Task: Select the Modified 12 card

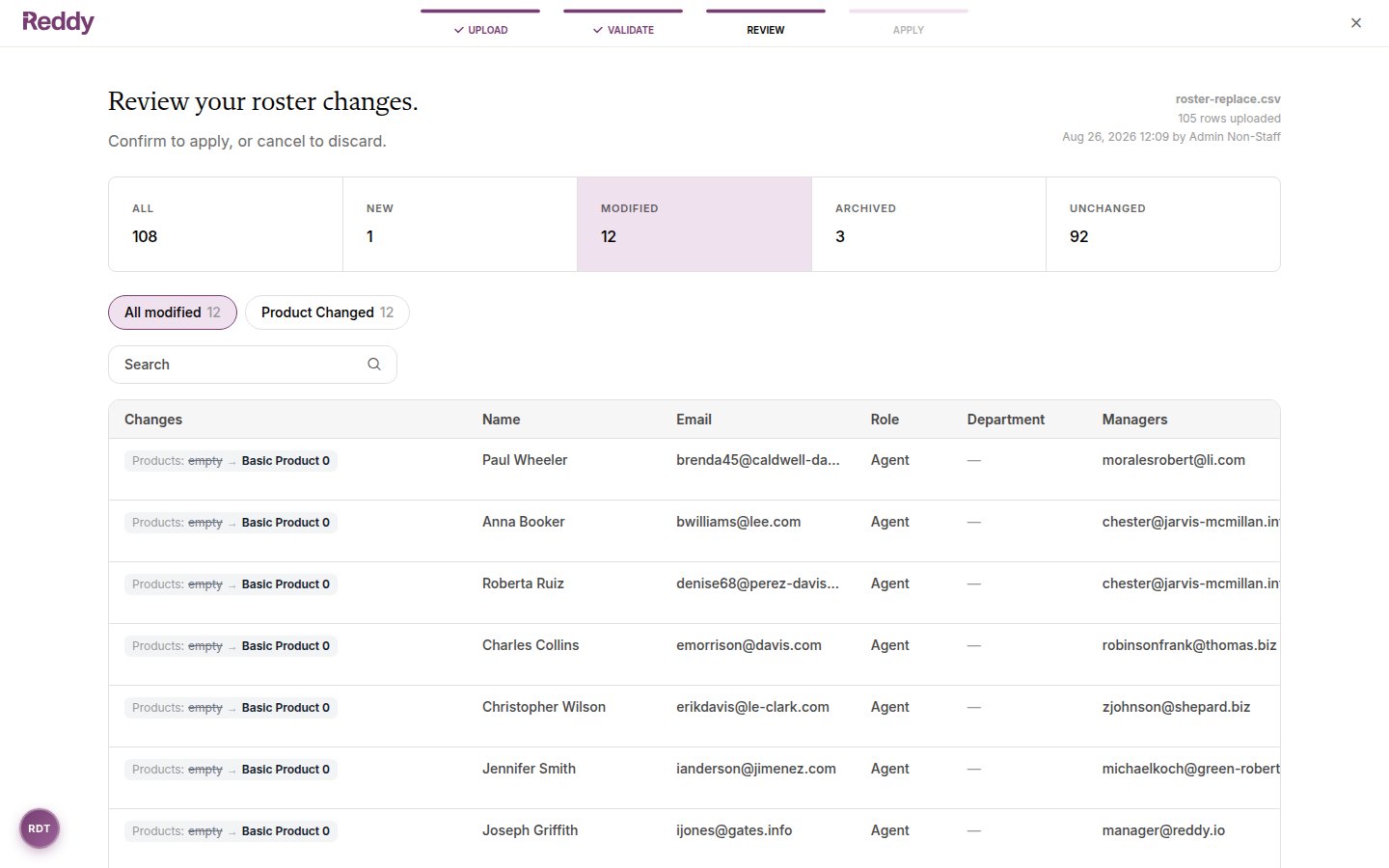Action: pyautogui.click(x=694, y=224)
